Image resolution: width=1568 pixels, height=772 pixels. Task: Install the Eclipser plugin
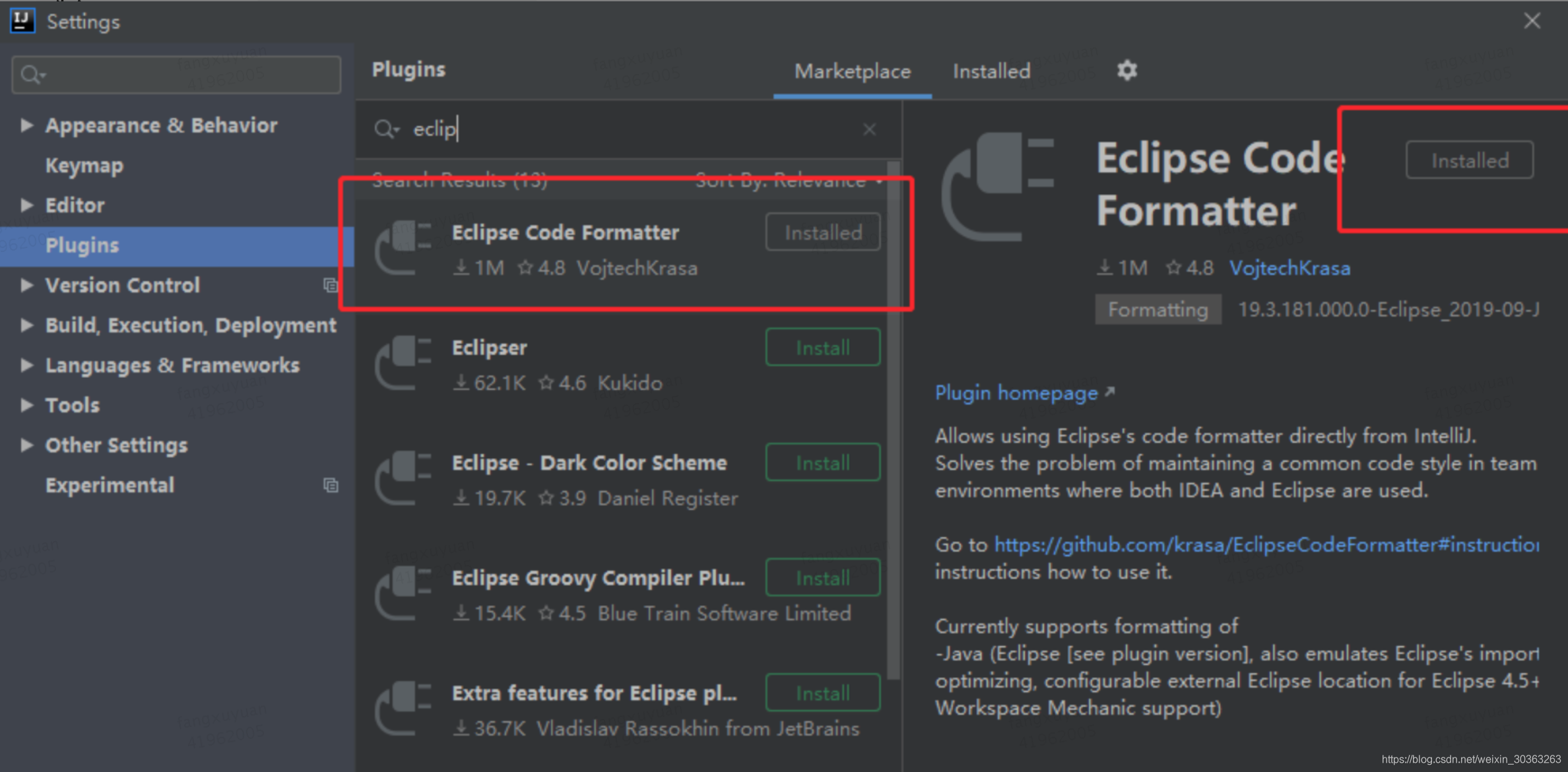pyautogui.click(x=822, y=348)
